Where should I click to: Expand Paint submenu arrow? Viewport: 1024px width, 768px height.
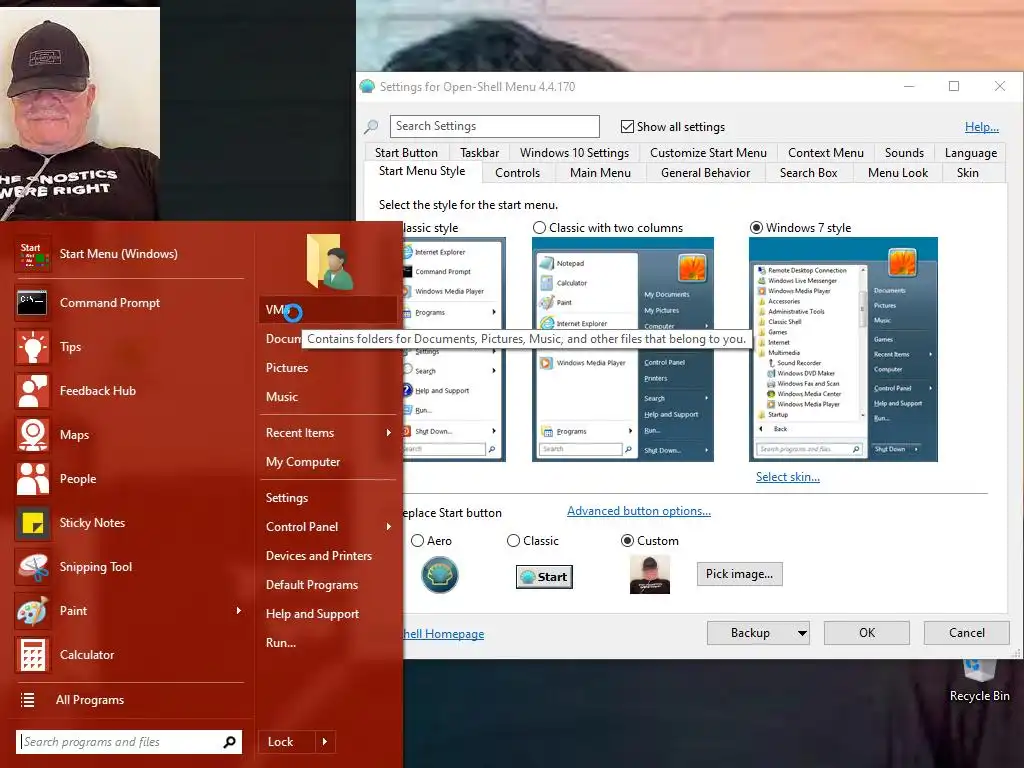[238, 611]
